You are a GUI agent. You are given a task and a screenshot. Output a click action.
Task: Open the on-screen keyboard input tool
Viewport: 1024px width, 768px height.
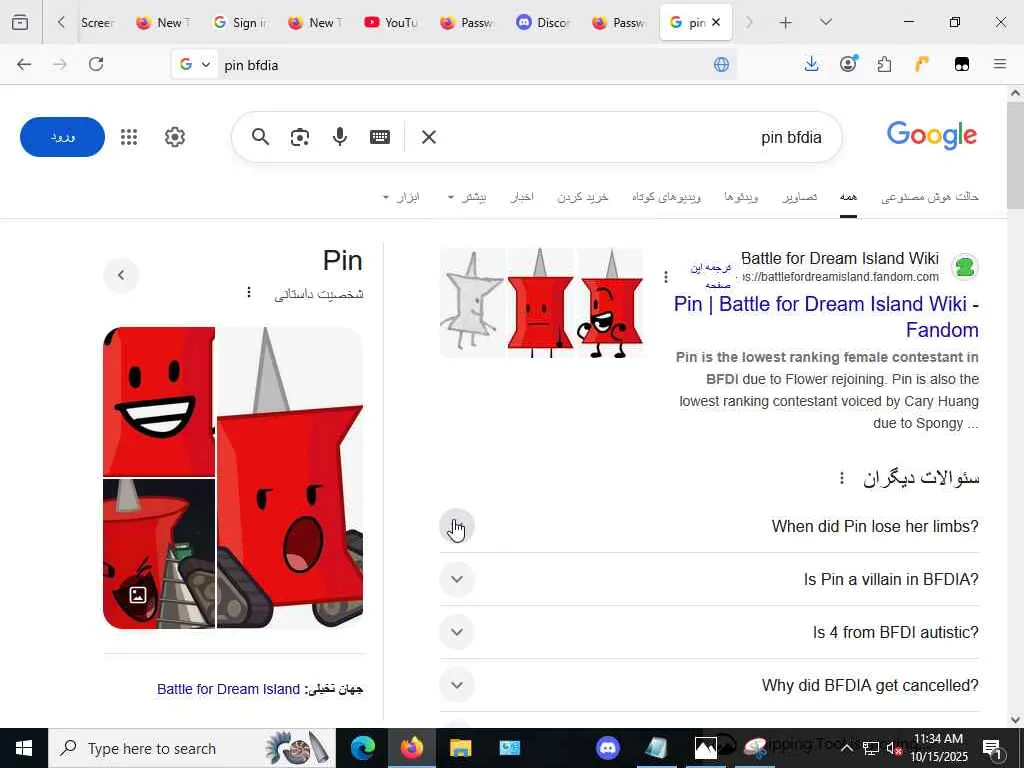click(x=380, y=136)
